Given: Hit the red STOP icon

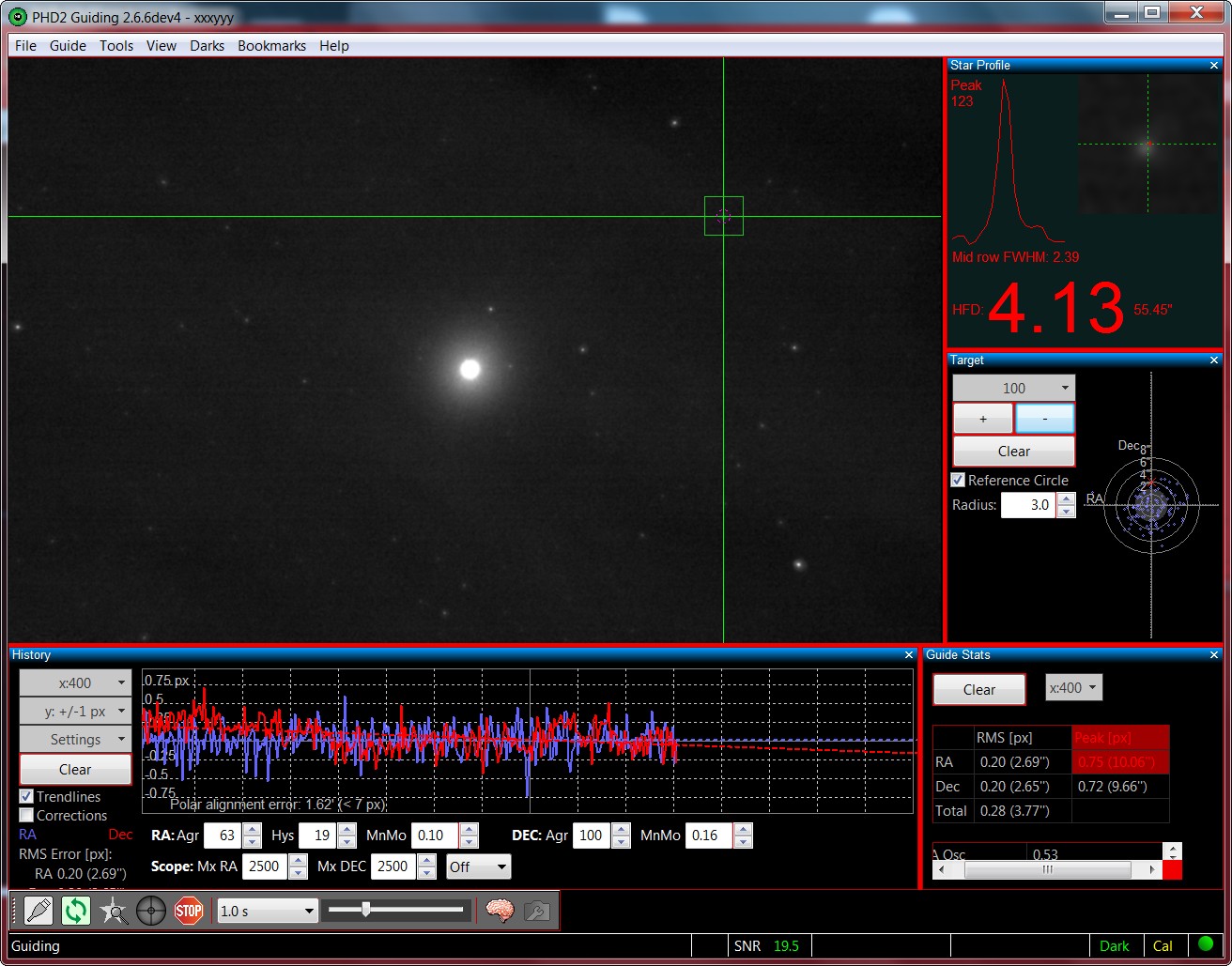Looking at the screenshot, I should [189, 910].
